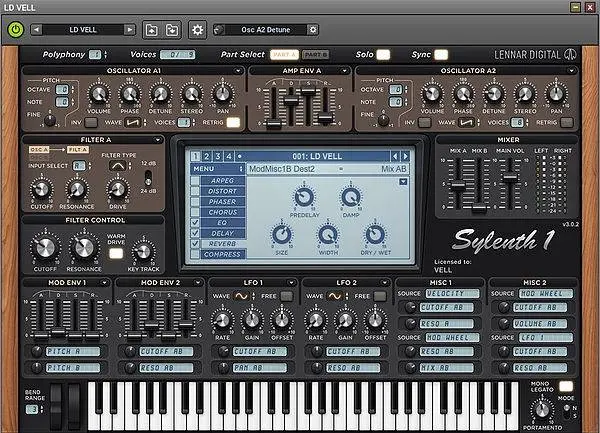Click the Main Vol fader

pyautogui.click(x=509, y=177)
